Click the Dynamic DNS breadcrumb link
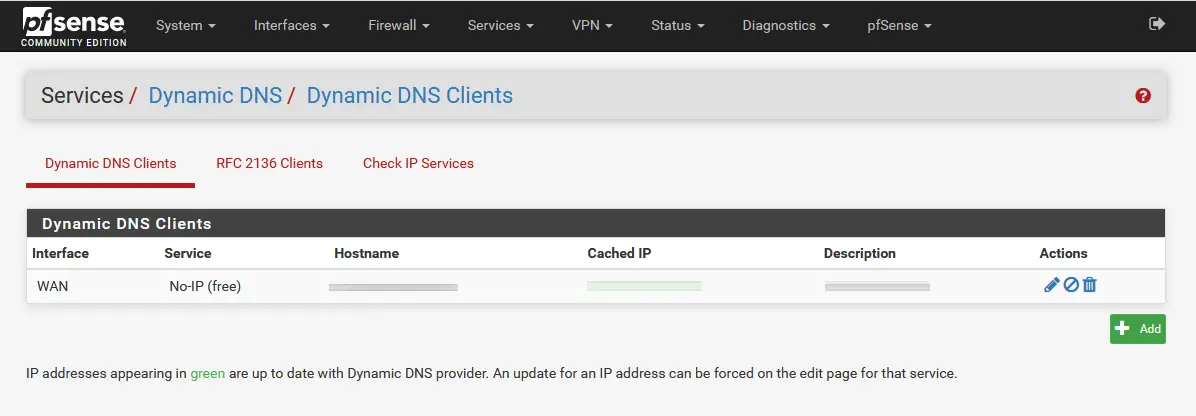1196x416 pixels. point(213,96)
